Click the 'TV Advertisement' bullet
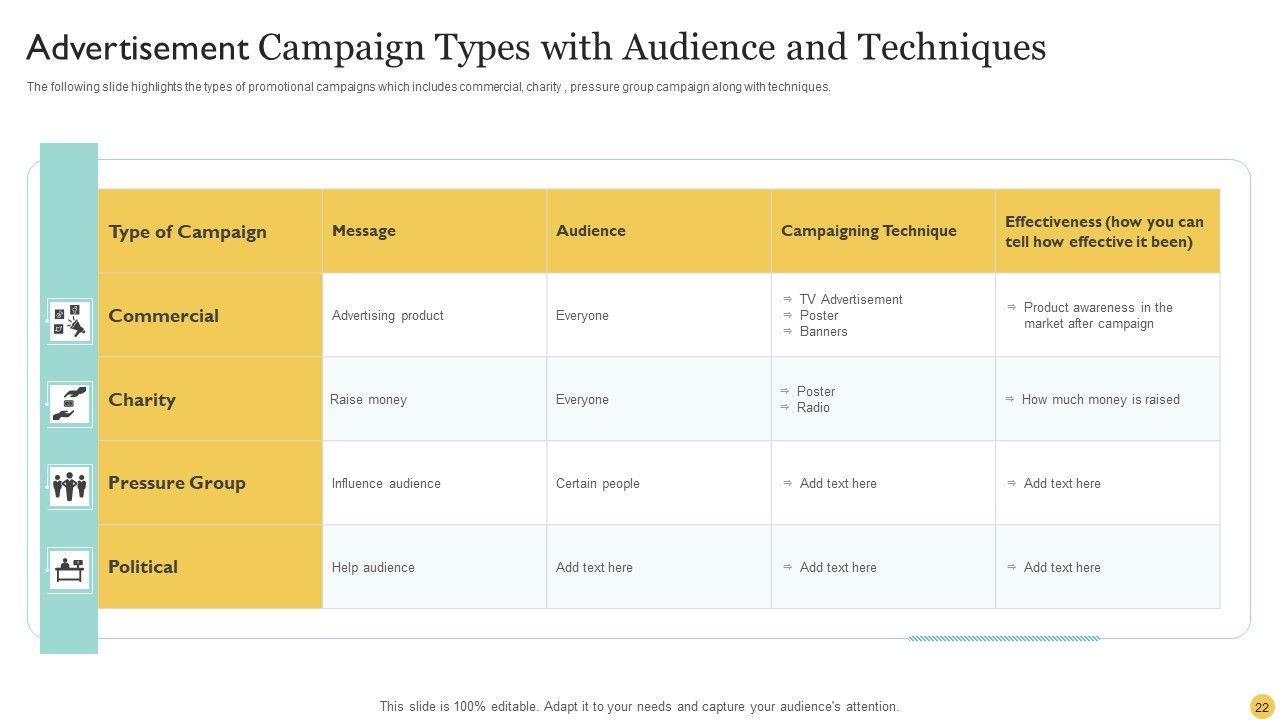The height and width of the screenshot is (720, 1280). click(x=851, y=300)
